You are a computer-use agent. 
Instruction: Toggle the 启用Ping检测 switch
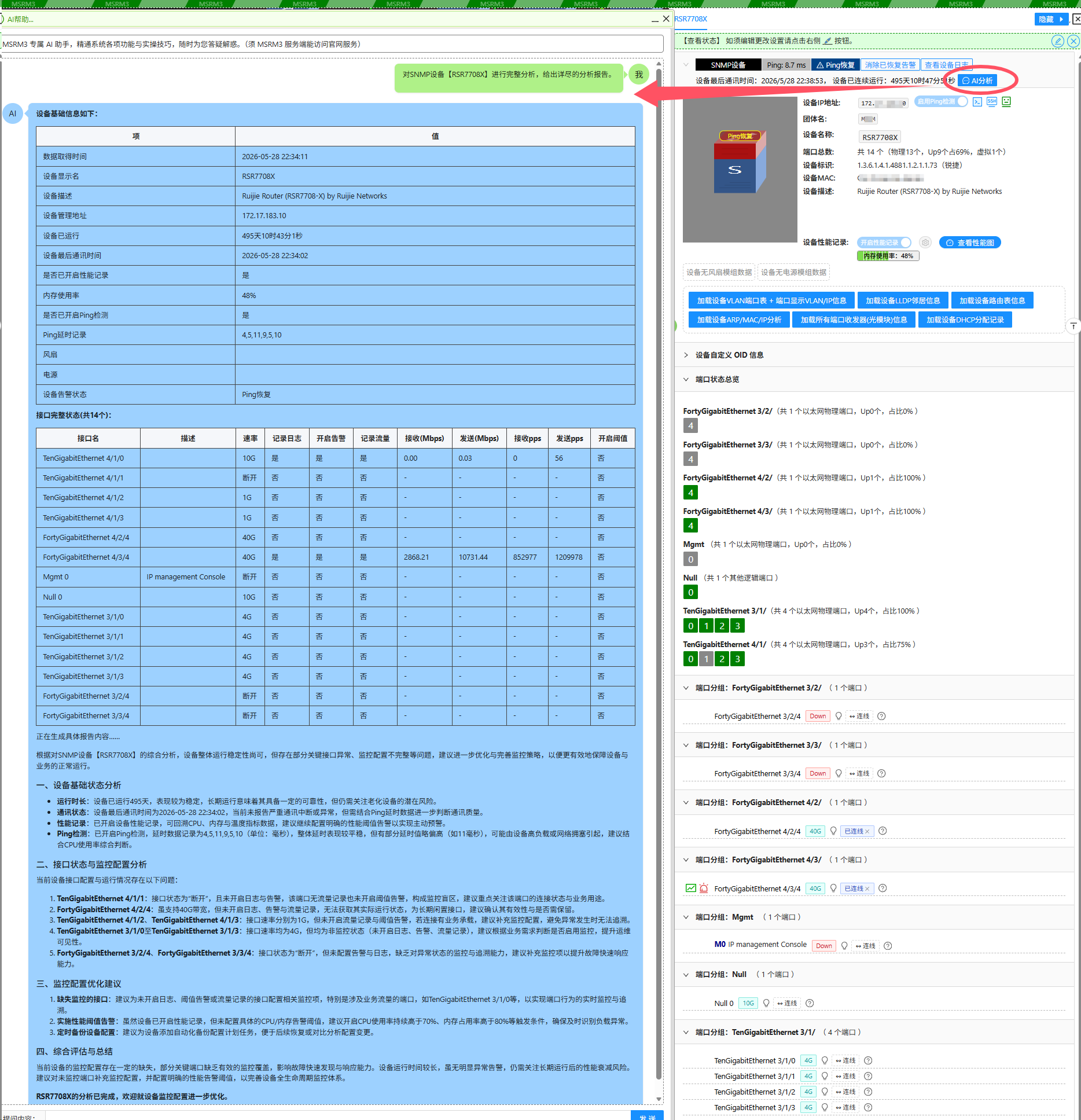[x=941, y=101]
